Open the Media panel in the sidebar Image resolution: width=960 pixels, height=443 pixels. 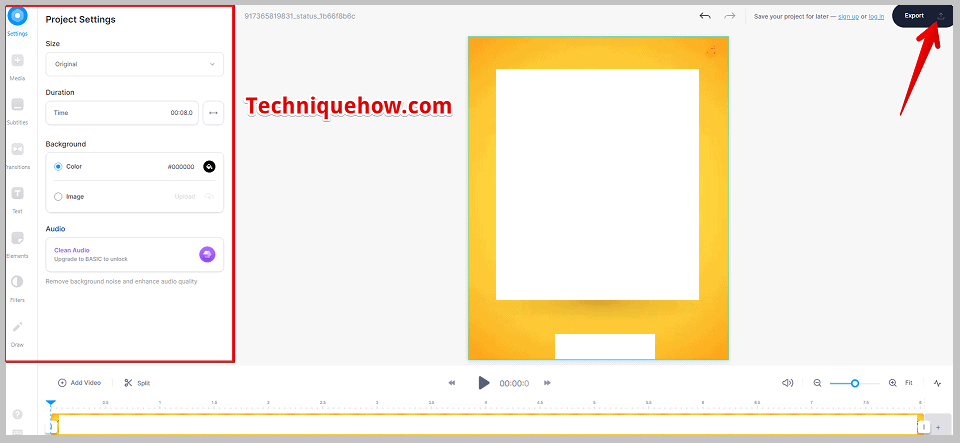18,66
